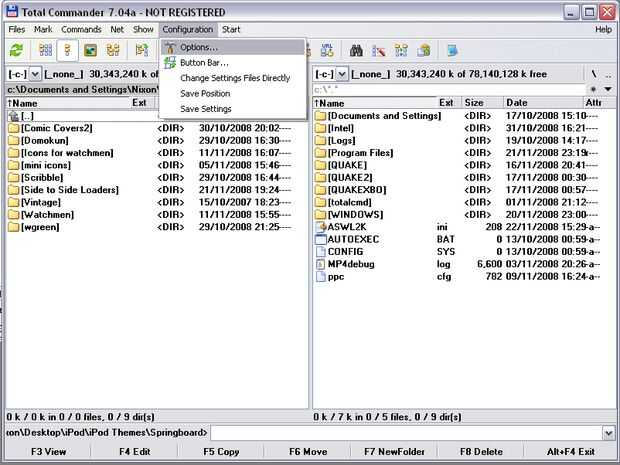Image resolution: width=620 pixels, height=465 pixels.
Task: Click the WINDOWS folder icon
Action: 321,215
